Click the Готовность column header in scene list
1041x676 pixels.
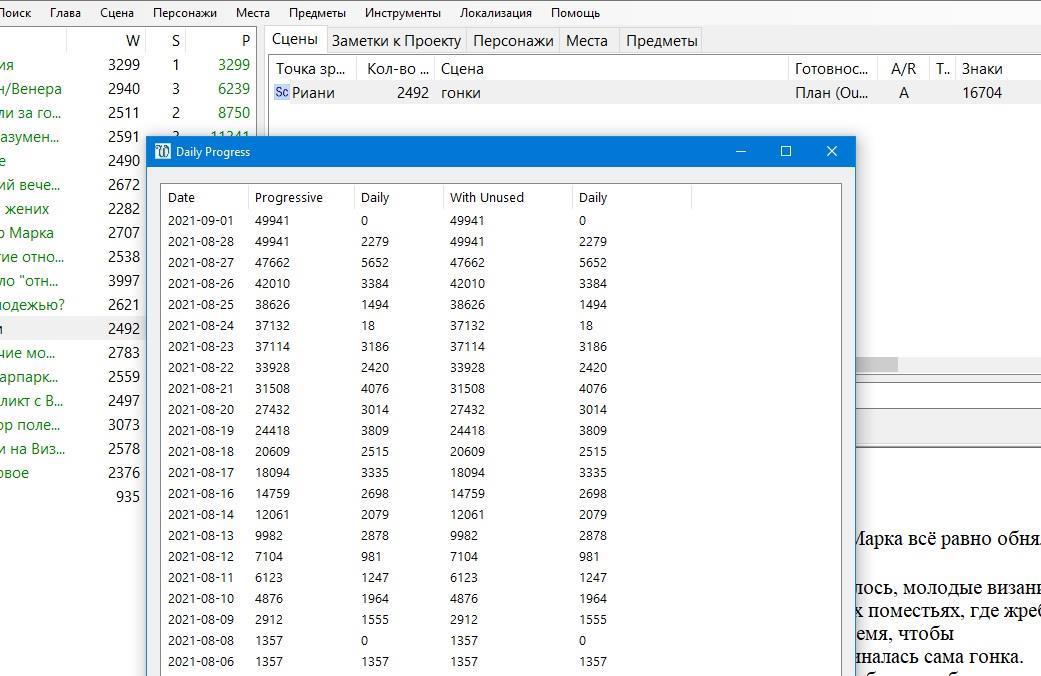pyautogui.click(x=832, y=69)
